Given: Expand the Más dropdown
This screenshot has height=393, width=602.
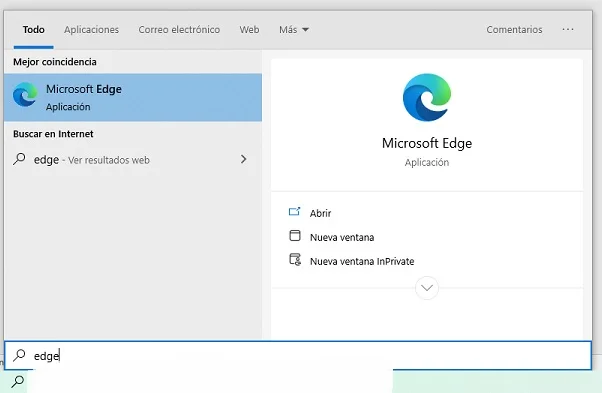Looking at the screenshot, I should [294, 30].
